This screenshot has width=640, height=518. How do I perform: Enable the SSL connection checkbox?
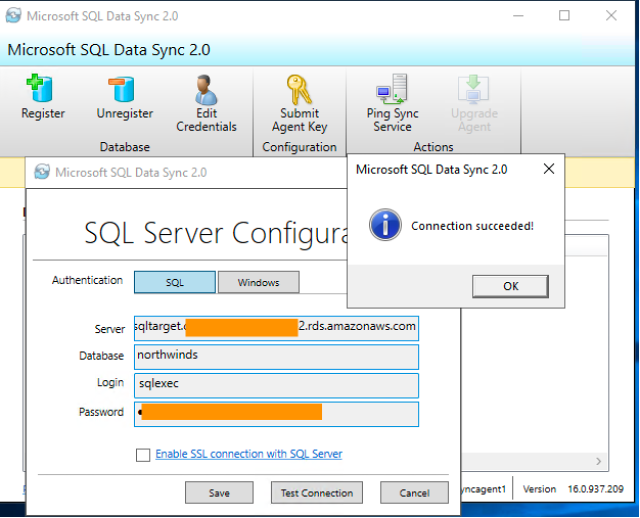pyautogui.click(x=143, y=455)
